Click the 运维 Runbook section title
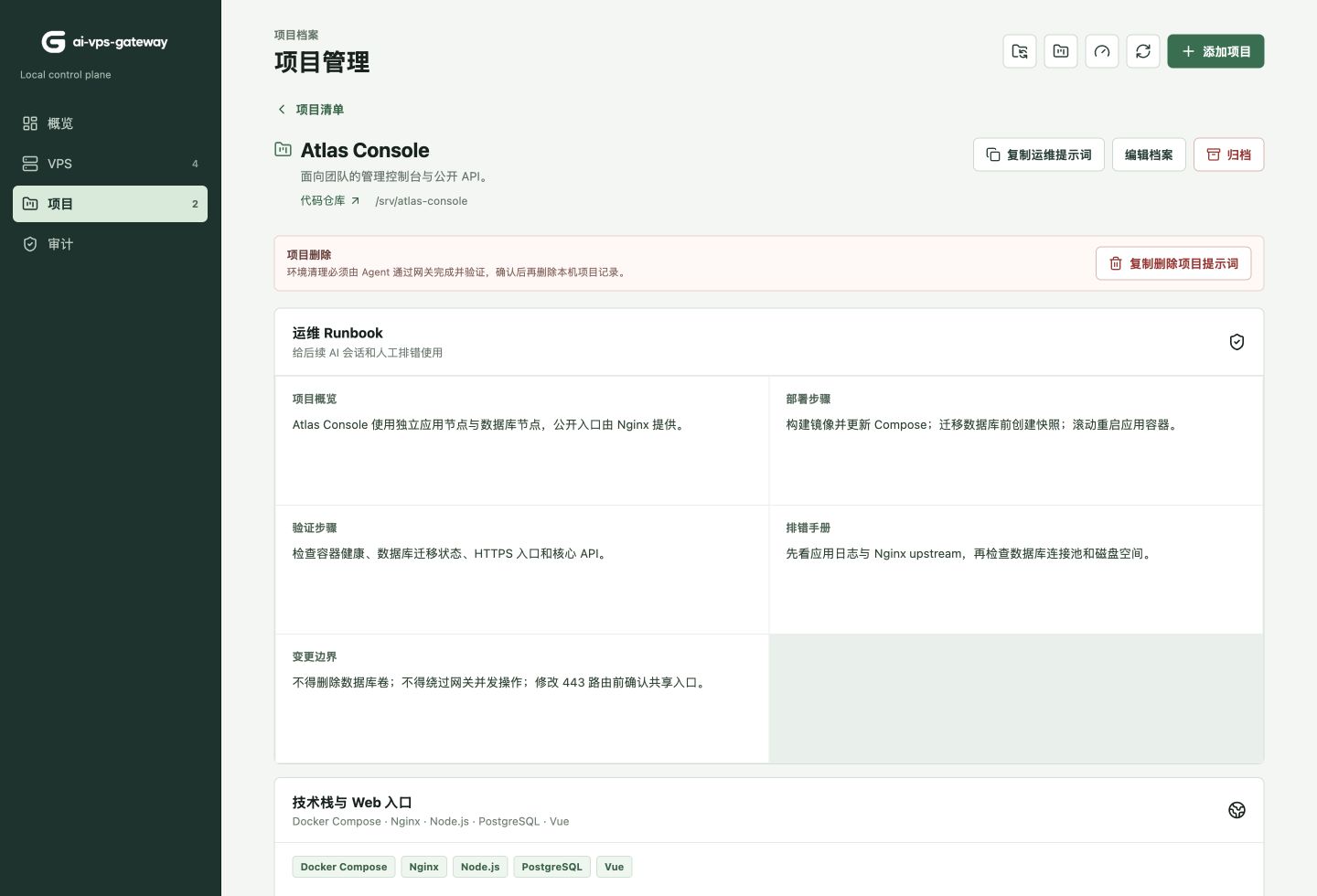This screenshot has height=896, width=1317. [337, 333]
